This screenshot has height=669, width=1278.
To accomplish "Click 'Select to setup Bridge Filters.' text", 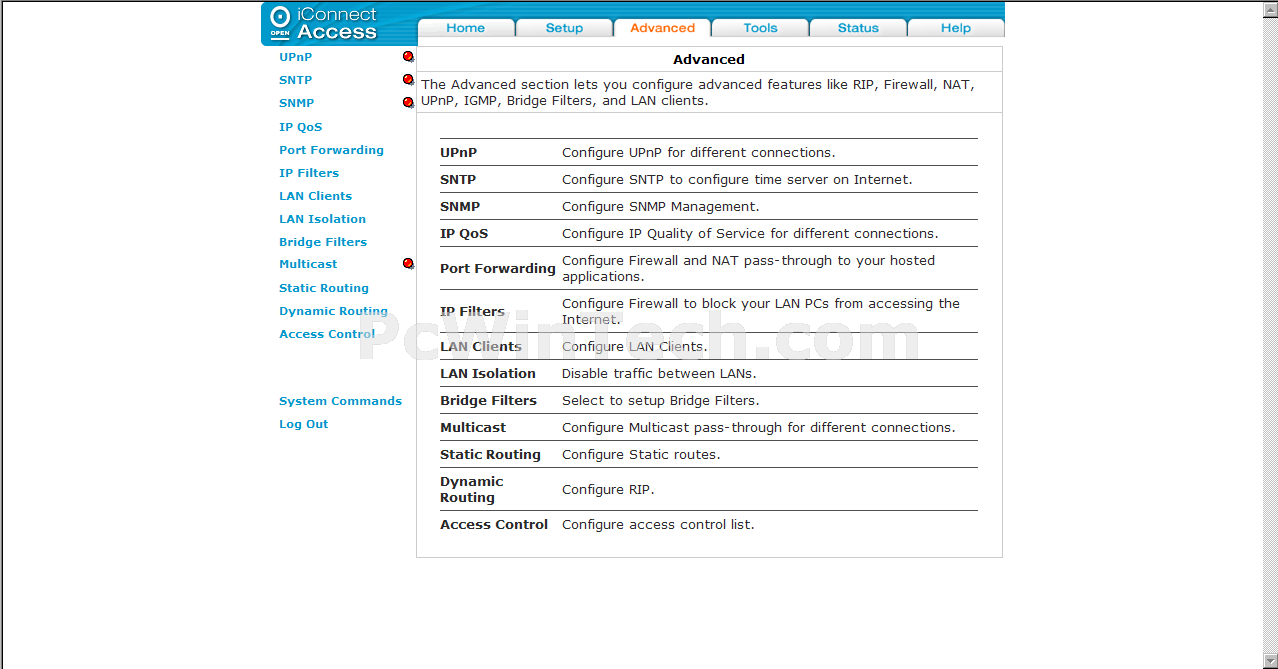I will pyautogui.click(x=661, y=401).
